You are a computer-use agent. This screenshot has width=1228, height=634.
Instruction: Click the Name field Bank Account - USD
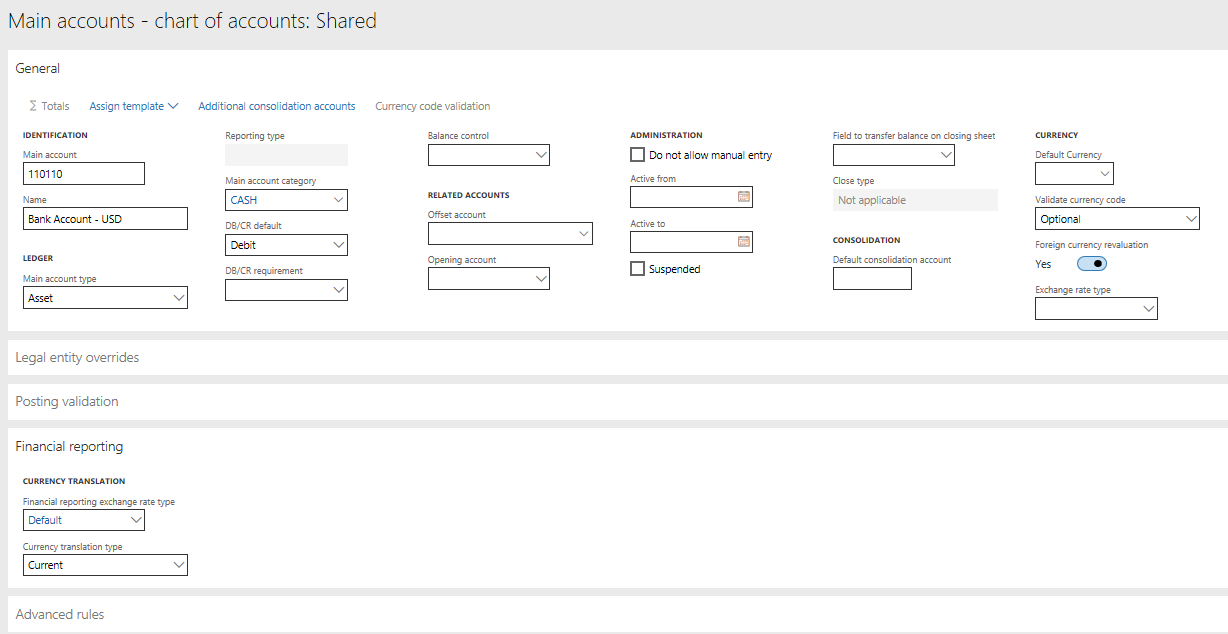(105, 219)
